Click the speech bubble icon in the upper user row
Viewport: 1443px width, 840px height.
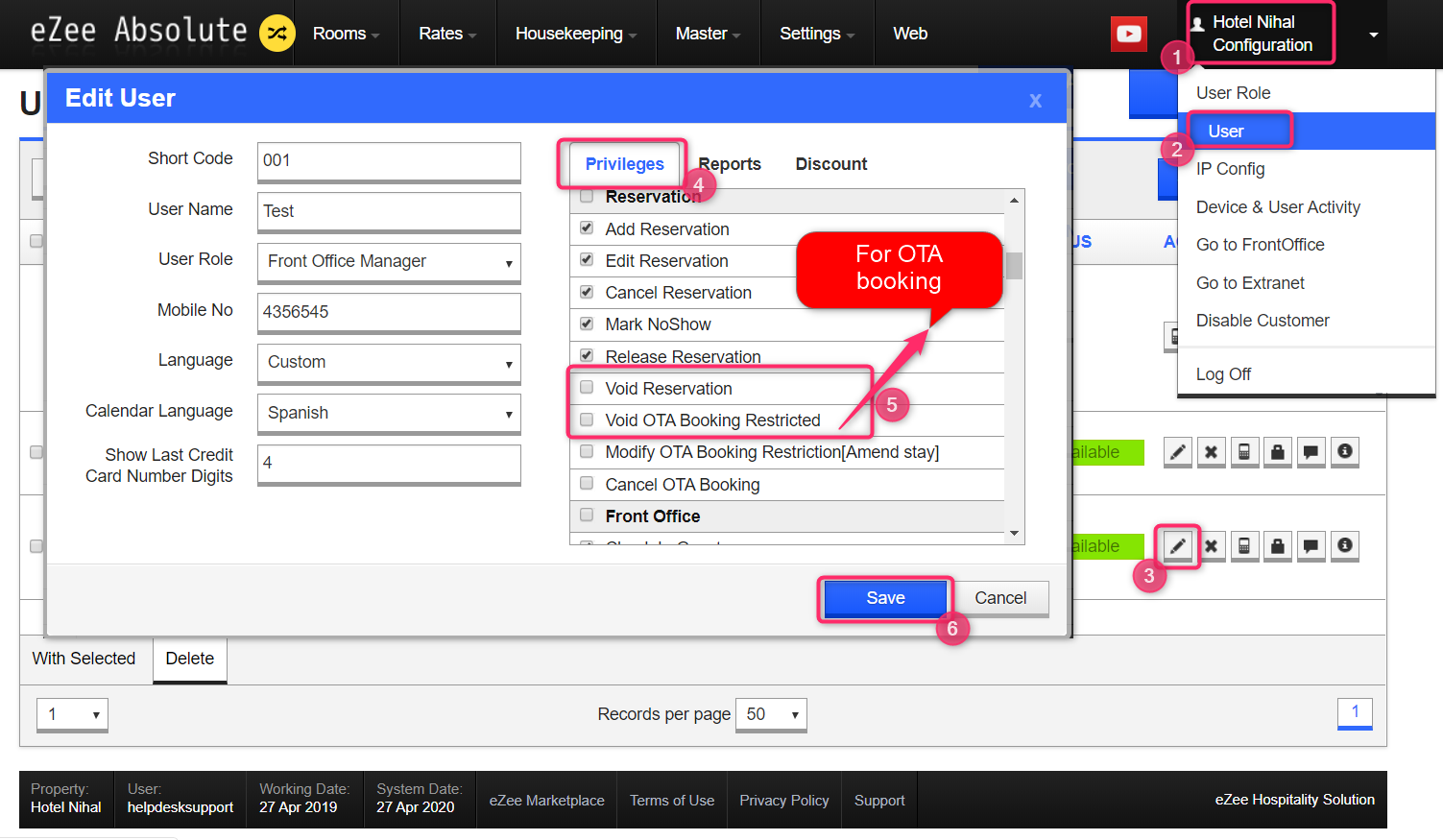1311,451
